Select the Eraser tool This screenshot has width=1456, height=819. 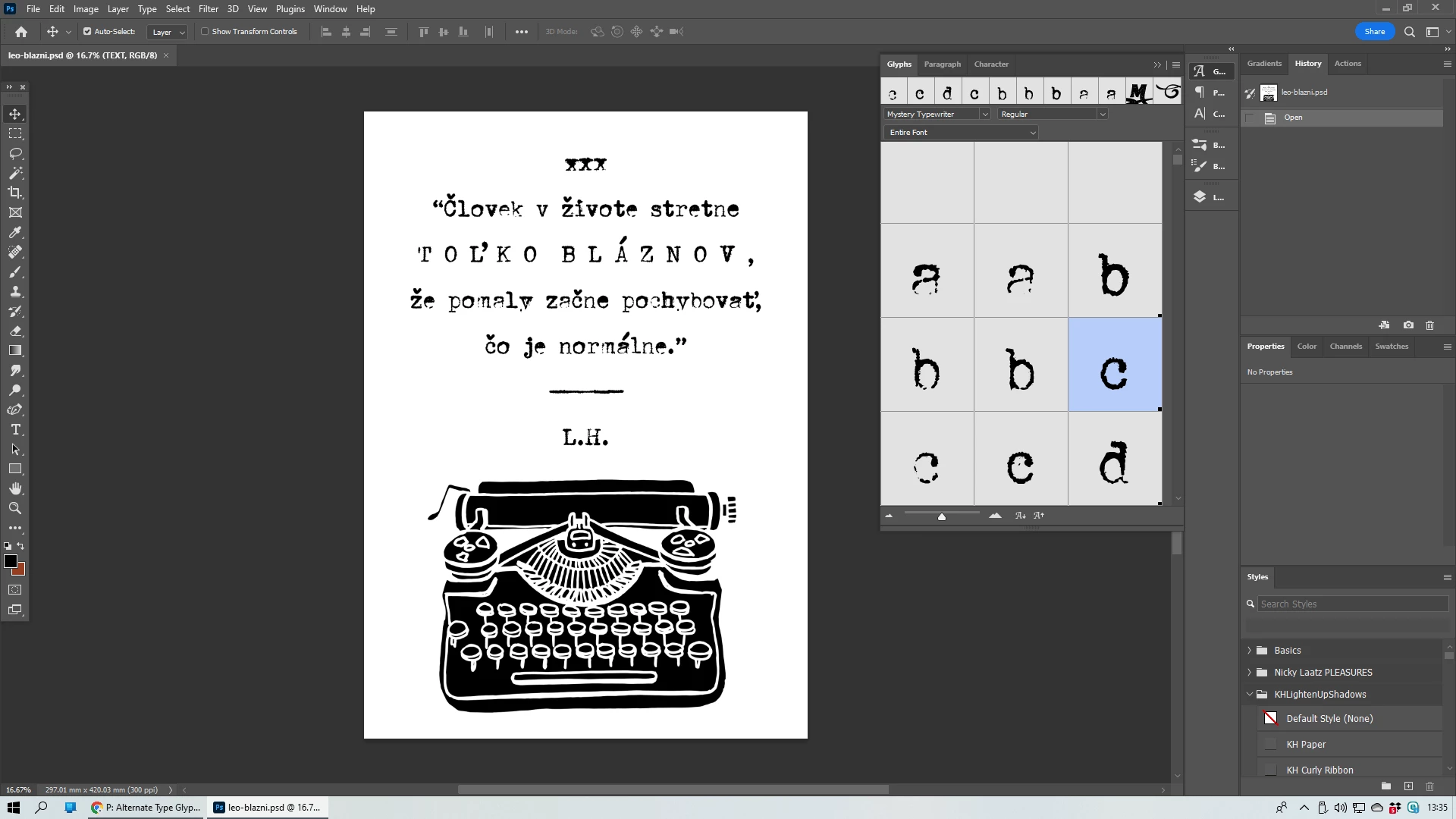pyautogui.click(x=15, y=331)
